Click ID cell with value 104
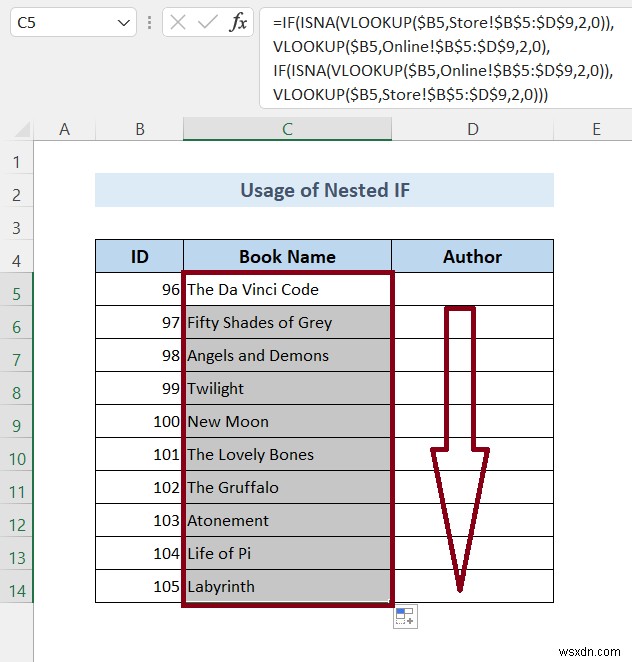The height and width of the screenshot is (662, 632). tap(139, 553)
